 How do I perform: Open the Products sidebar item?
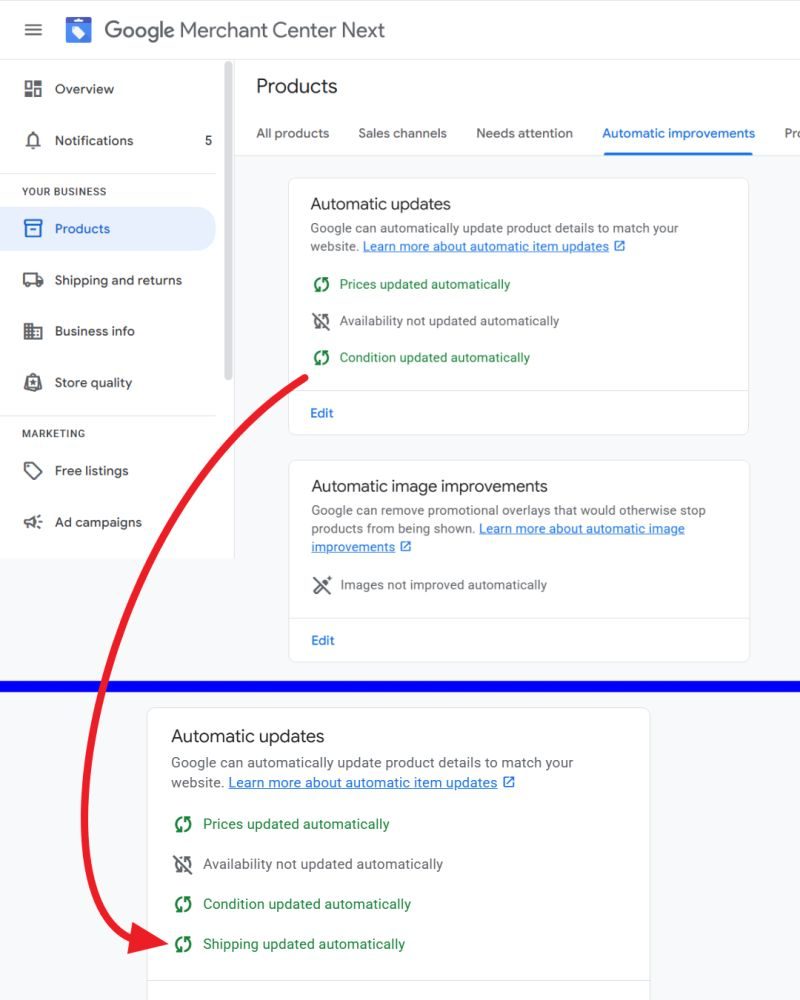[82, 229]
